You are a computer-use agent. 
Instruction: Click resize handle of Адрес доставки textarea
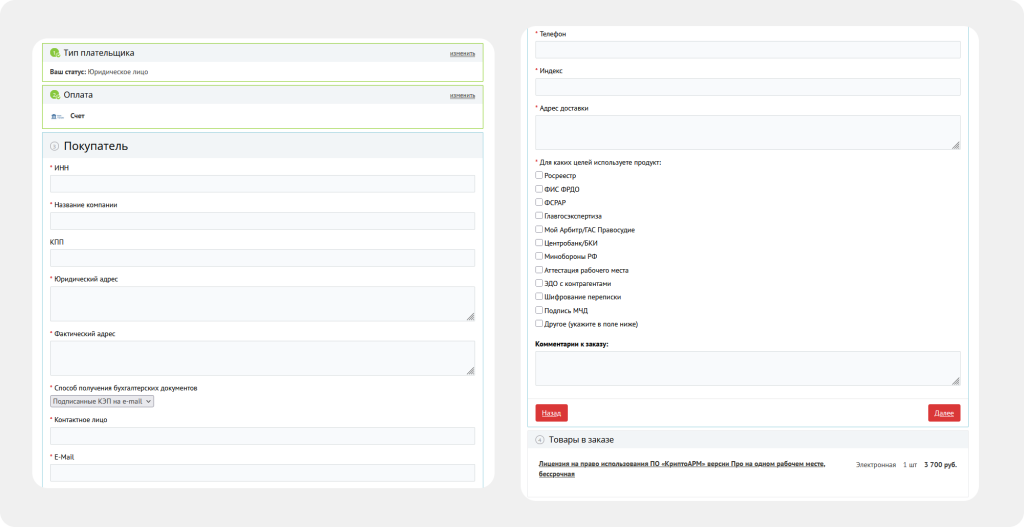[x=955, y=144]
